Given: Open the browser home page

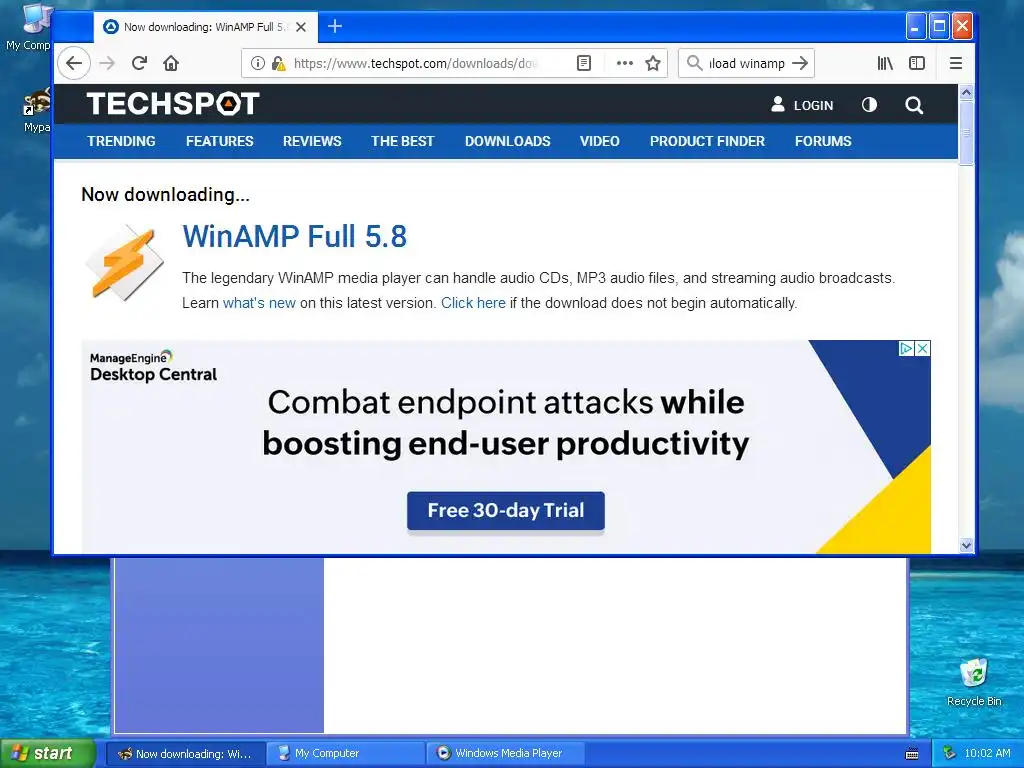Looking at the screenshot, I should (x=171, y=63).
